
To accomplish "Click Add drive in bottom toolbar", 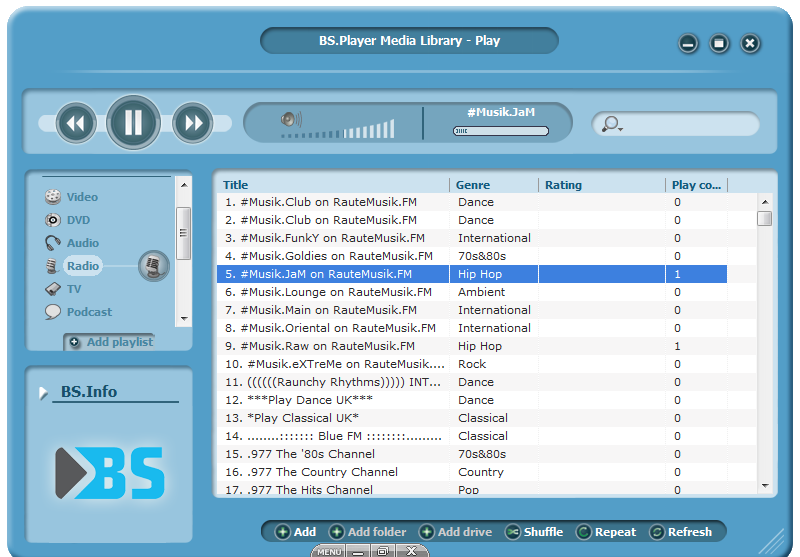I will pyautogui.click(x=455, y=532).
